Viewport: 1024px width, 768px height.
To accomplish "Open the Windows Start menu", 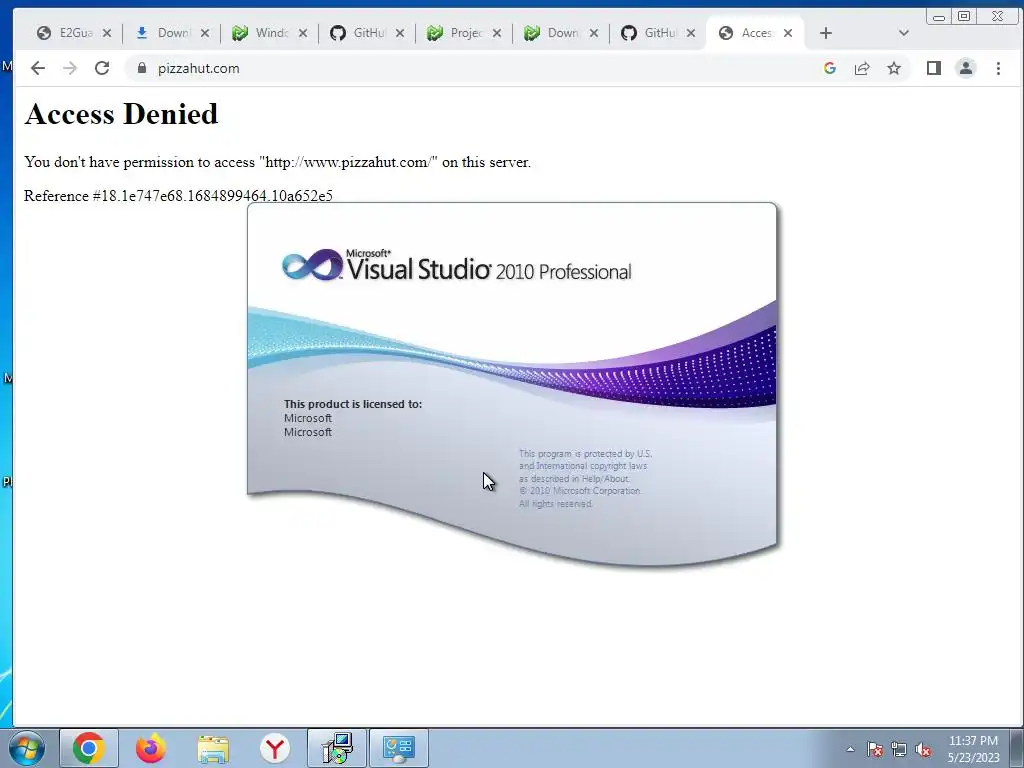I will pyautogui.click(x=27, y=748).
